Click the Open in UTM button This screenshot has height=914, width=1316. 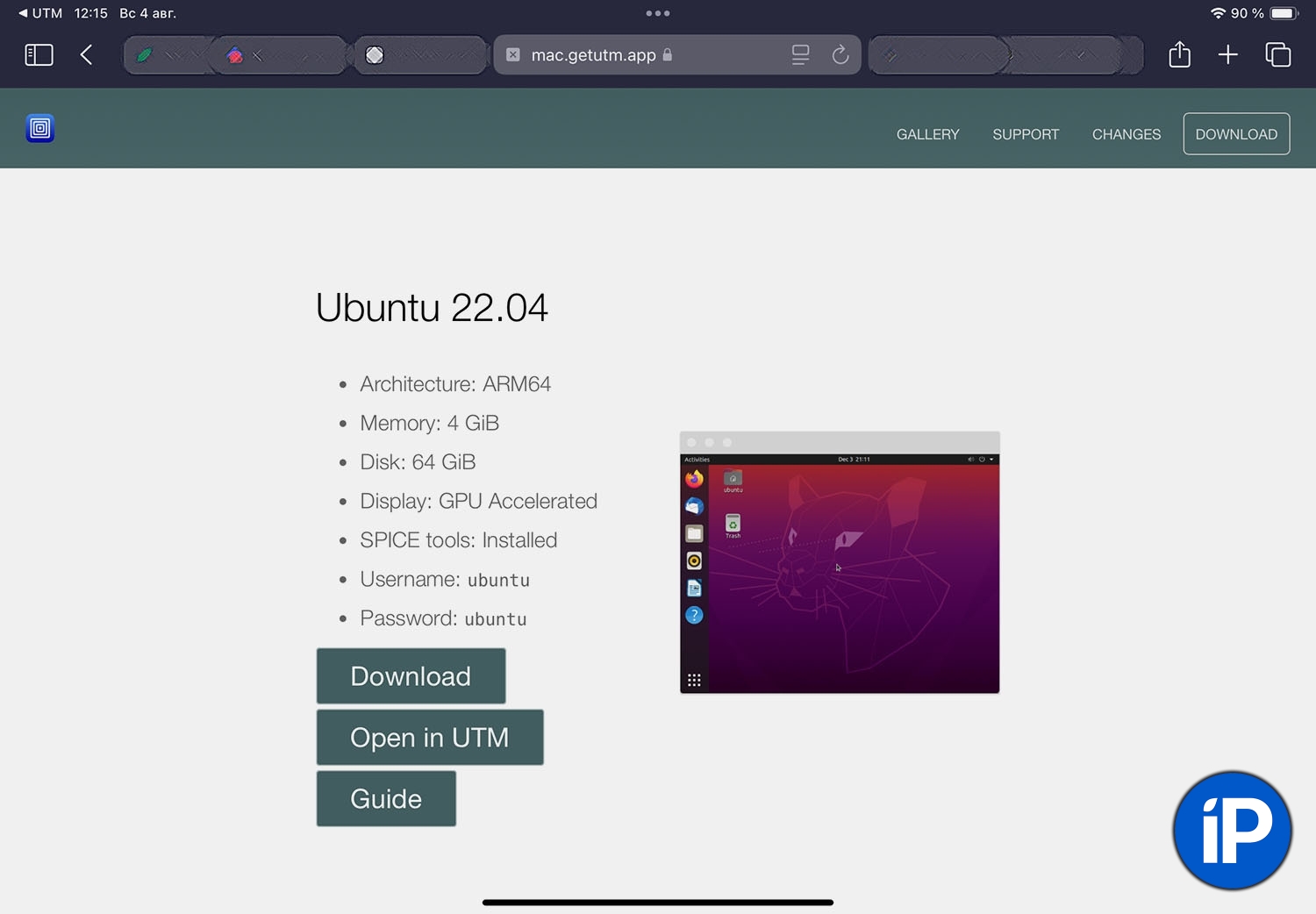[430, 738]
